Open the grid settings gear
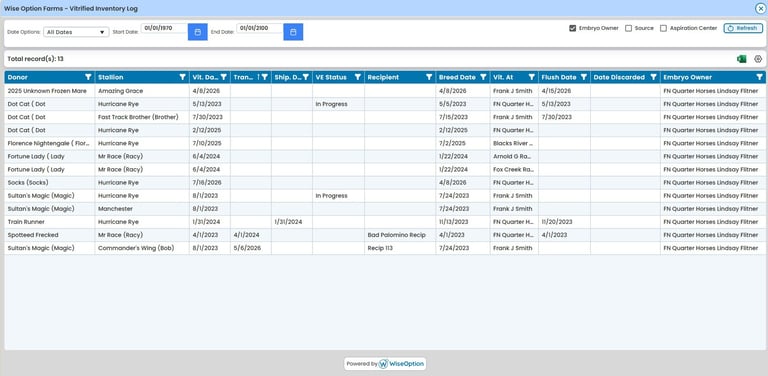The height and width of the screenshot is (376, 768). tap(758, 59)
